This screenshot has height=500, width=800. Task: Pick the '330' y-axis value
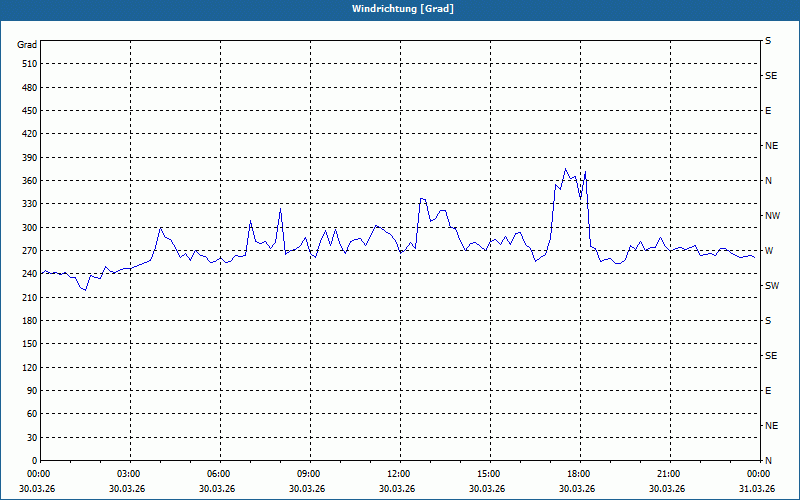pos(30,204)
